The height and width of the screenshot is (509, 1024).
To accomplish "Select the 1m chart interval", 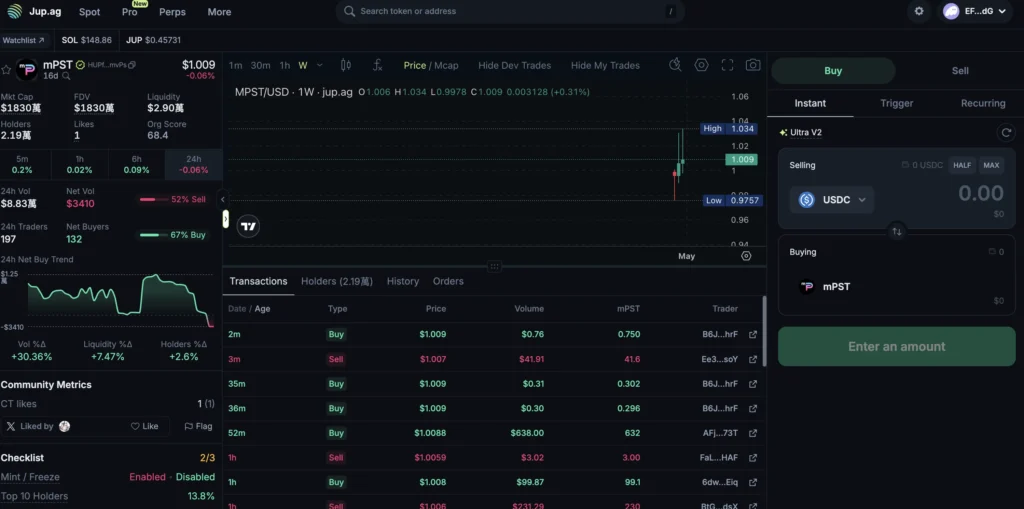I will click(235, 65).
